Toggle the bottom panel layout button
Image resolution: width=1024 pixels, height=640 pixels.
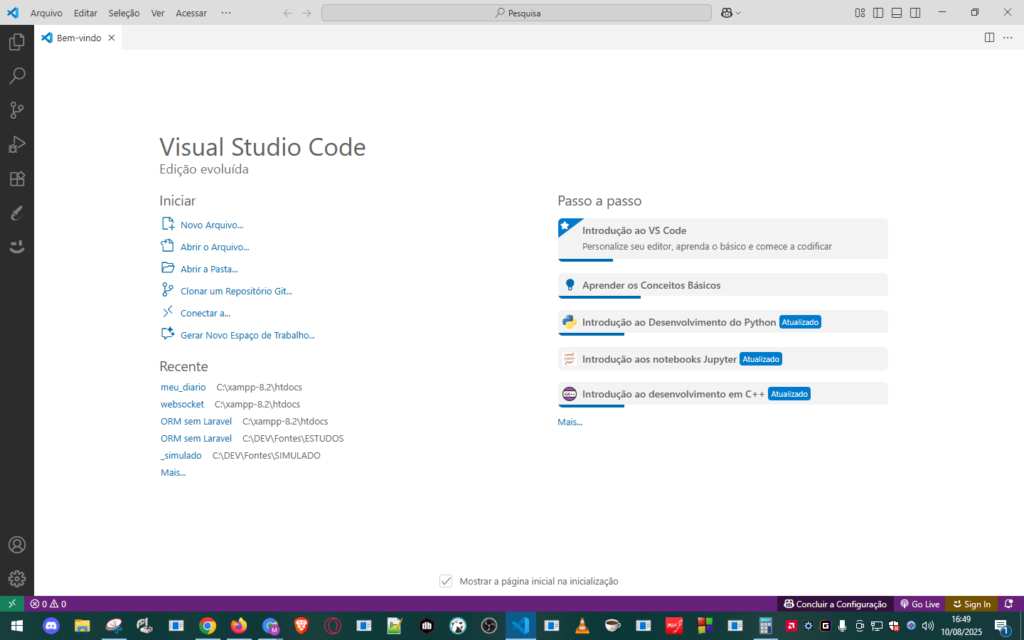pos(897,13)
